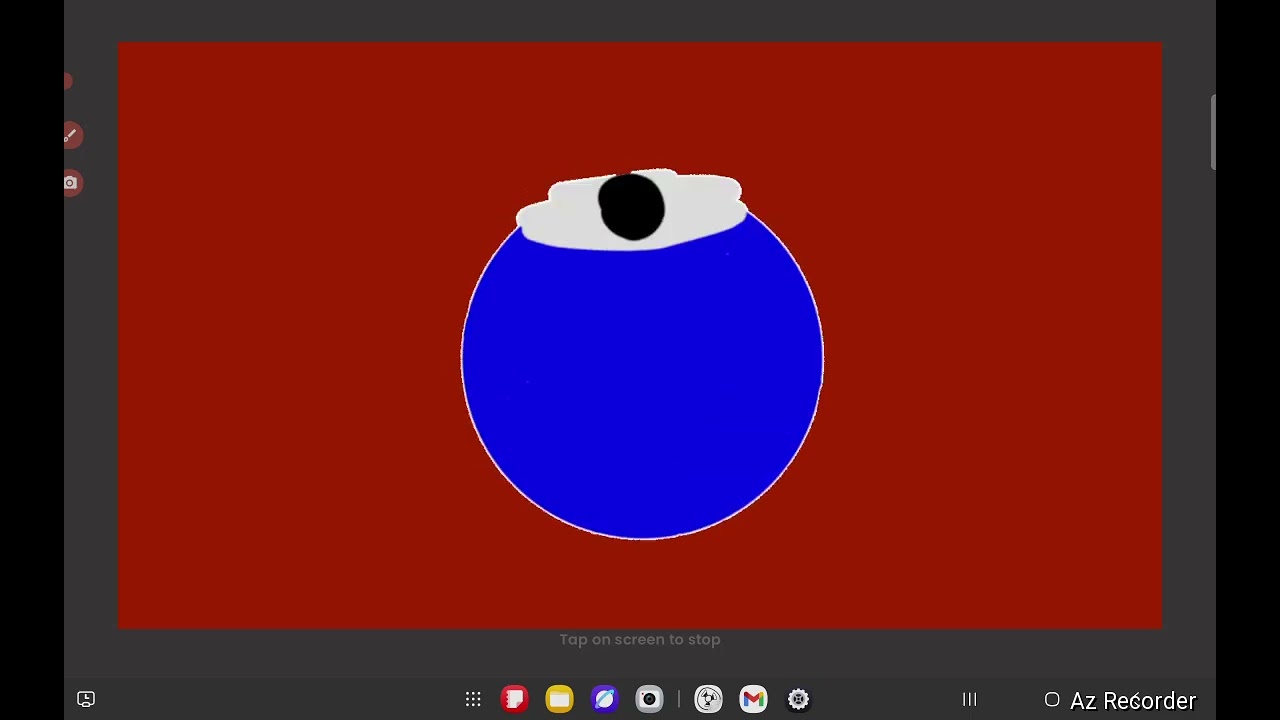Viewport: 1280px width, 720px height.
Task: Click the scrollbar on the right edge
Action: 1213,133
